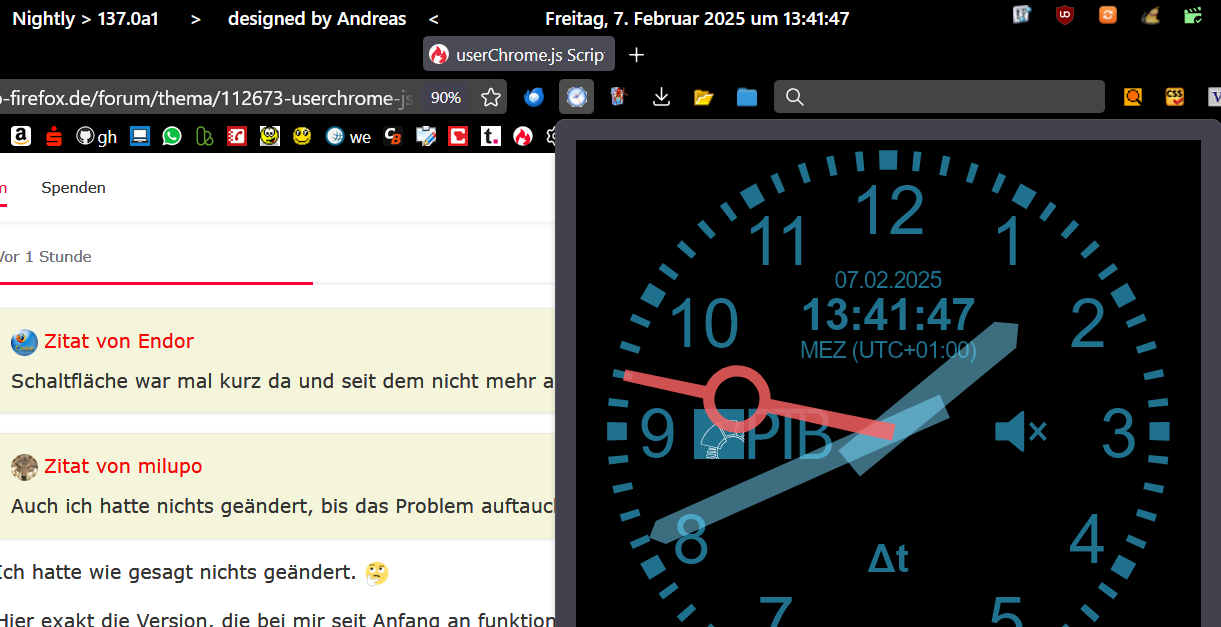
Task: Open the GitHub 'gh' bookmark
Action: coord(96,136)
